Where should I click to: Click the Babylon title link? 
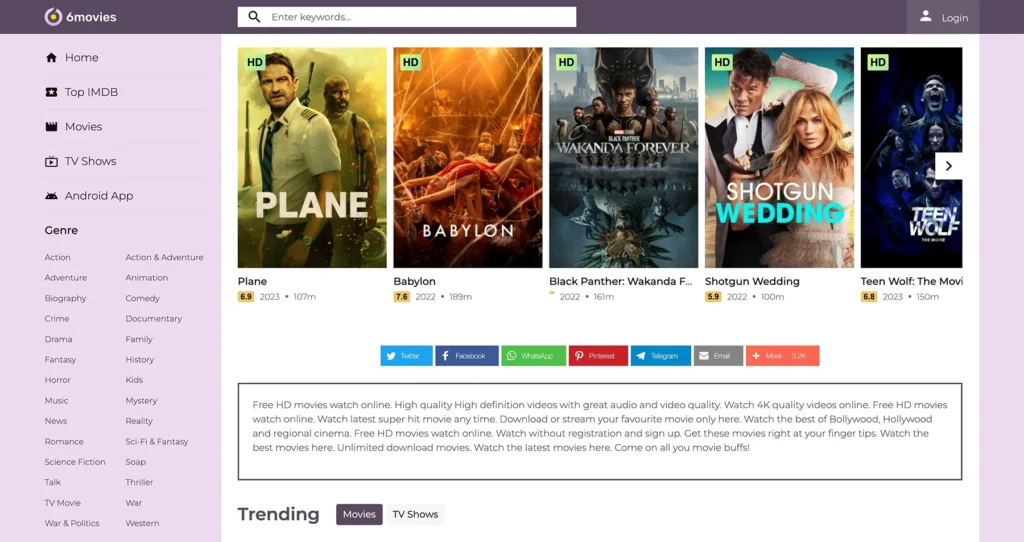tap(414, 281)
